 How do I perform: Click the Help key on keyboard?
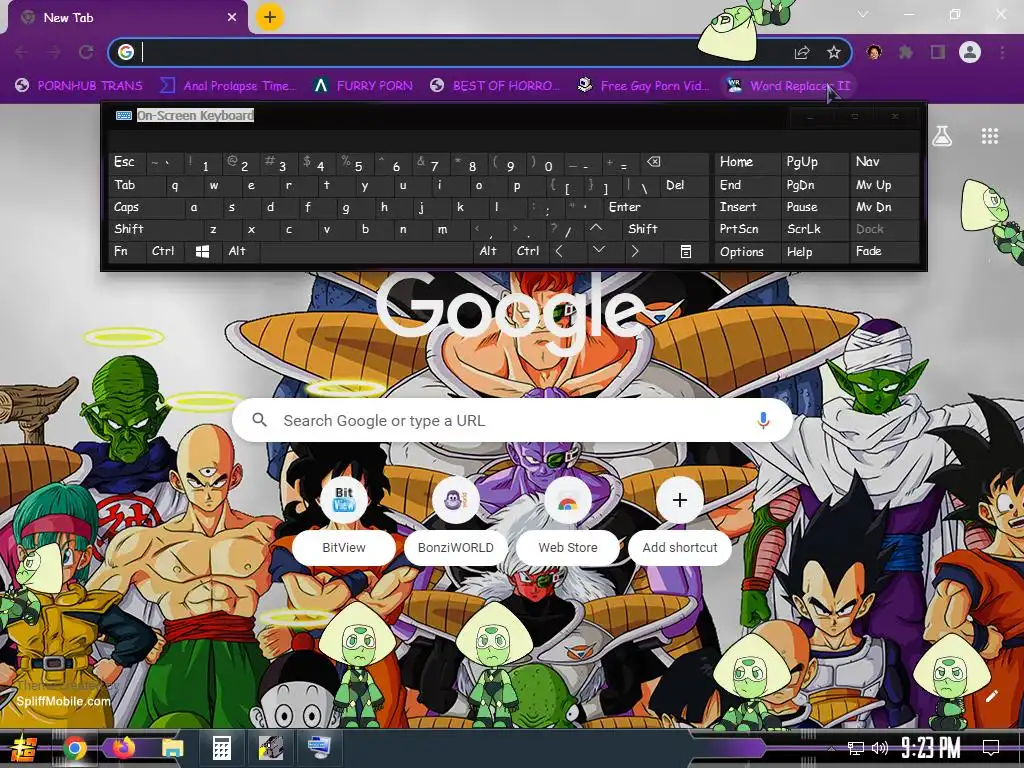[814, 251]
